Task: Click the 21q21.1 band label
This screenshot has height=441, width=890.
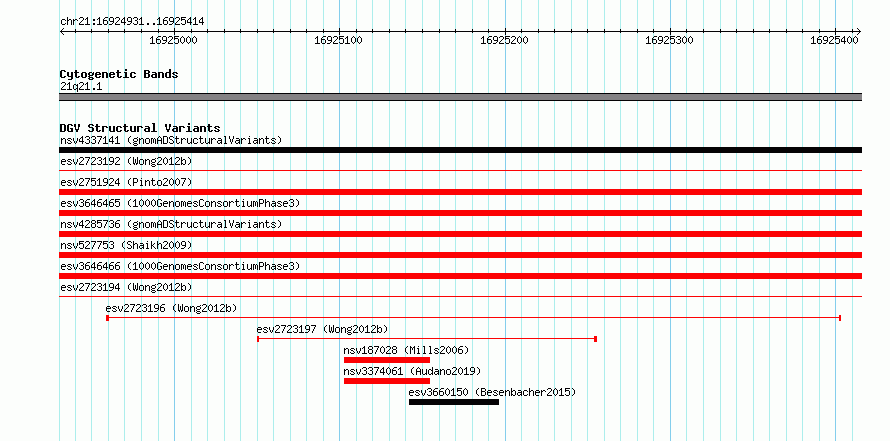Action: [81, 87]
